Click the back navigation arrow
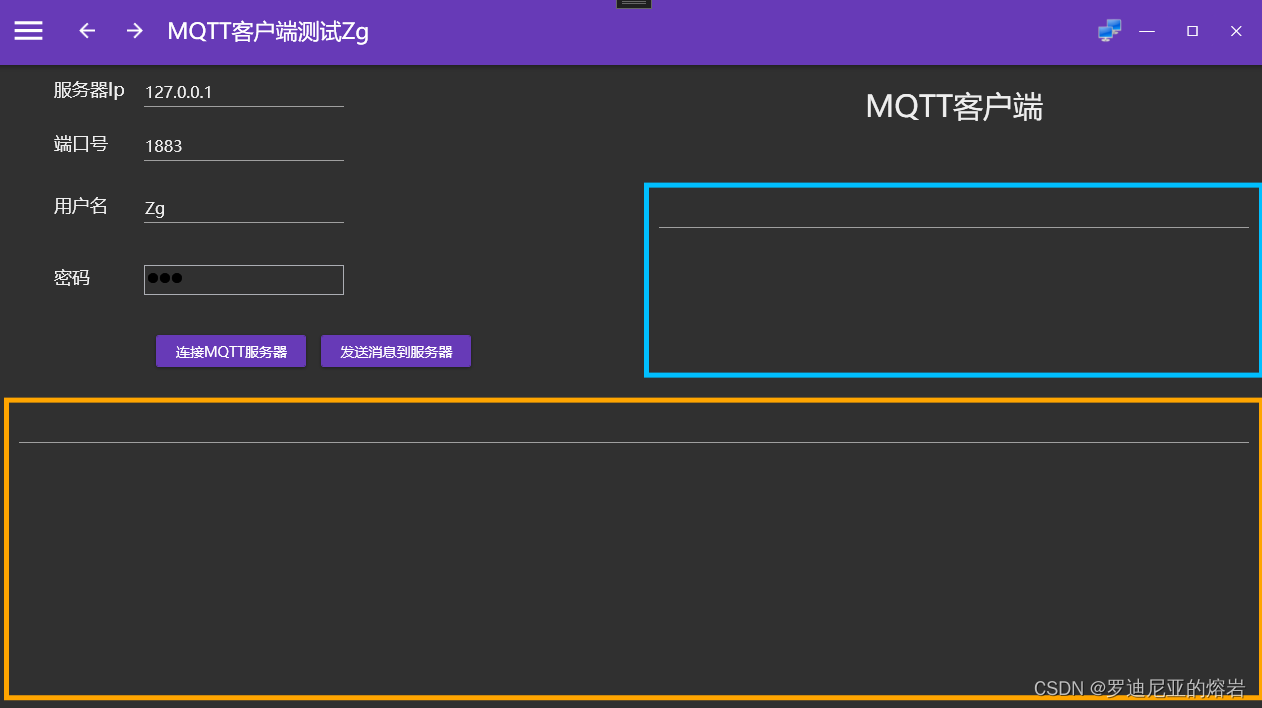The width and height of the screenshot is (1262, 708). coord(86,31)
